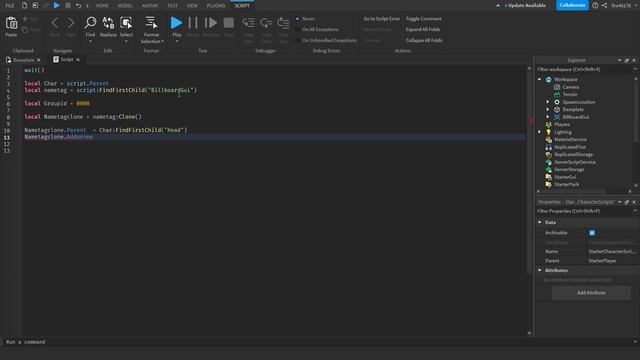
Task: Click the undo arrow in quick access bar
Action: 78,5
